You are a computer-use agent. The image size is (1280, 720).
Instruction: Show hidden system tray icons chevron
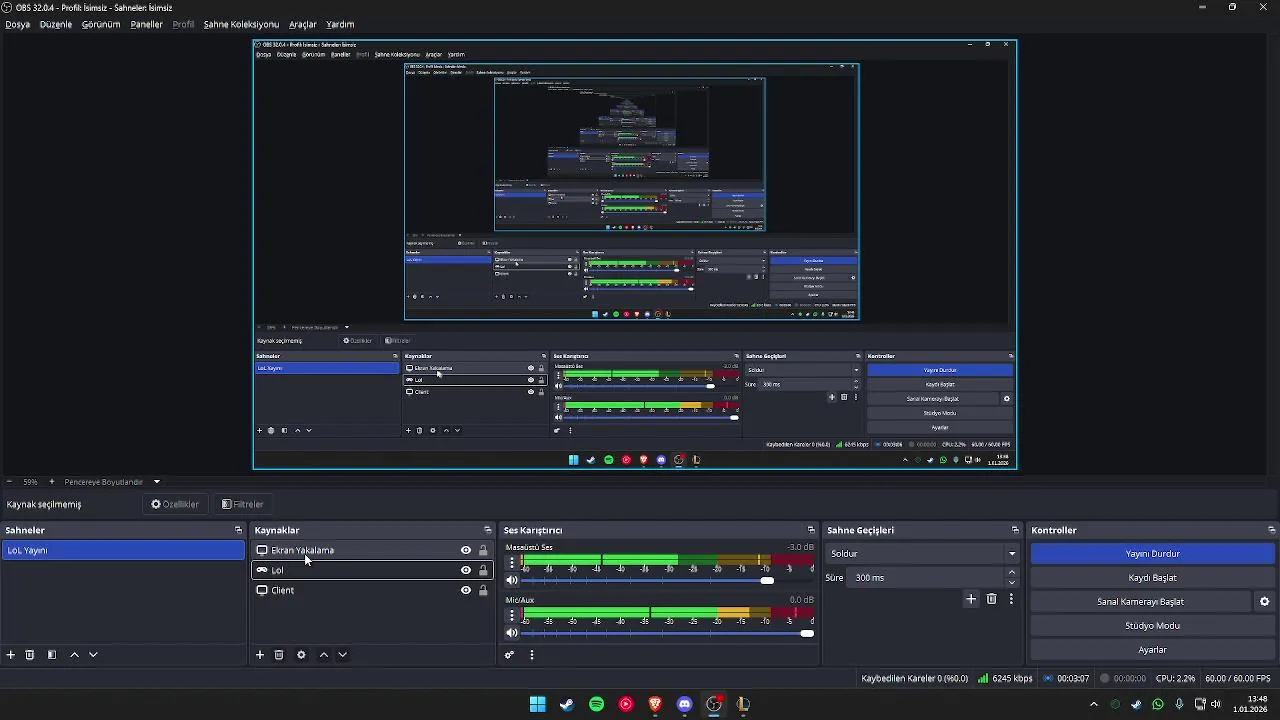(1093, 705)
